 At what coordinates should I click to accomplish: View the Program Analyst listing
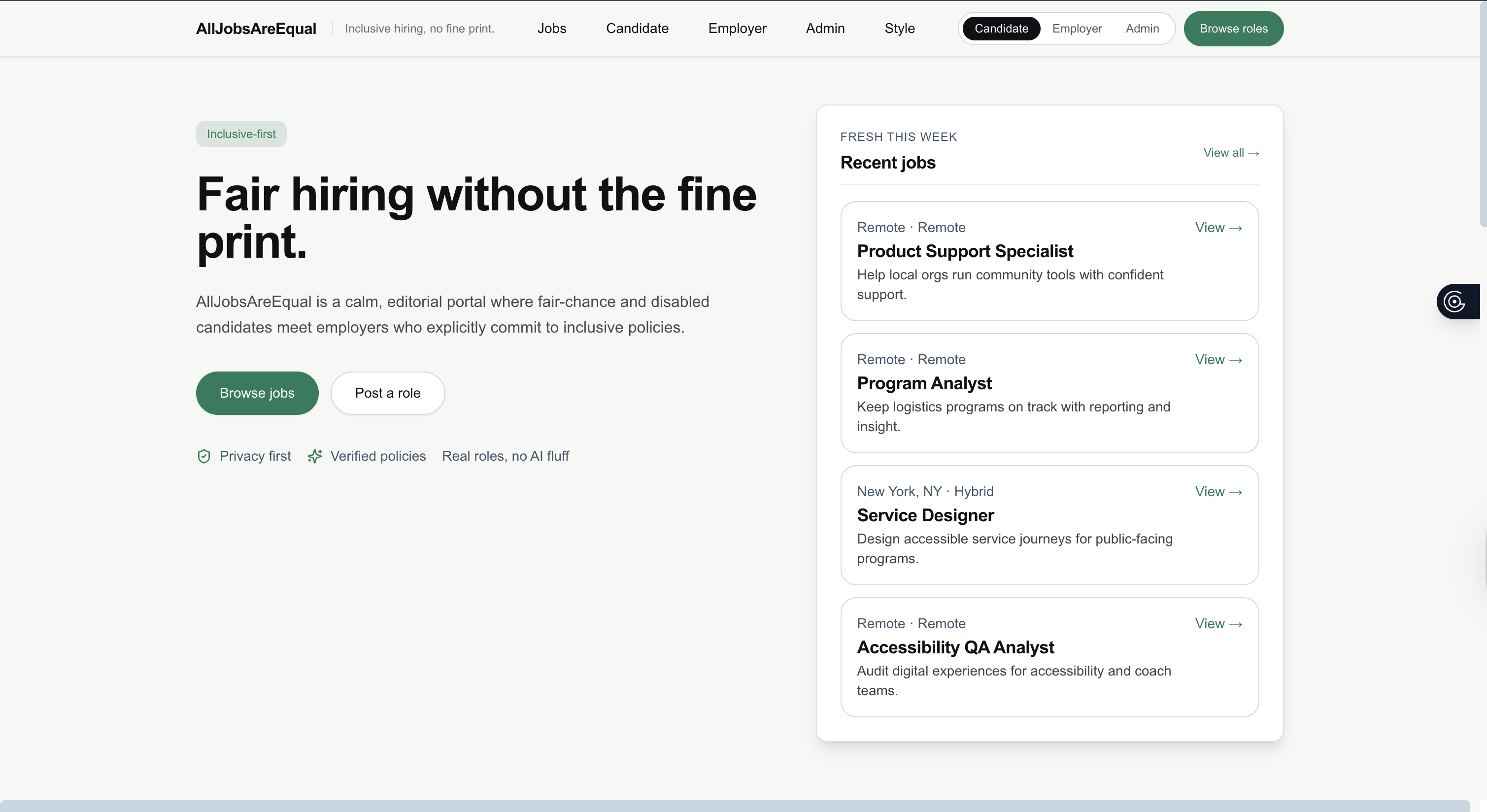coord(1218,360)
